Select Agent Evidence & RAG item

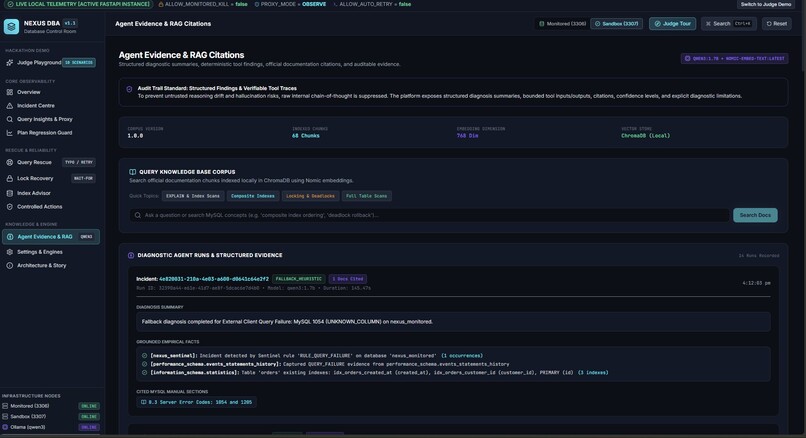50,236
